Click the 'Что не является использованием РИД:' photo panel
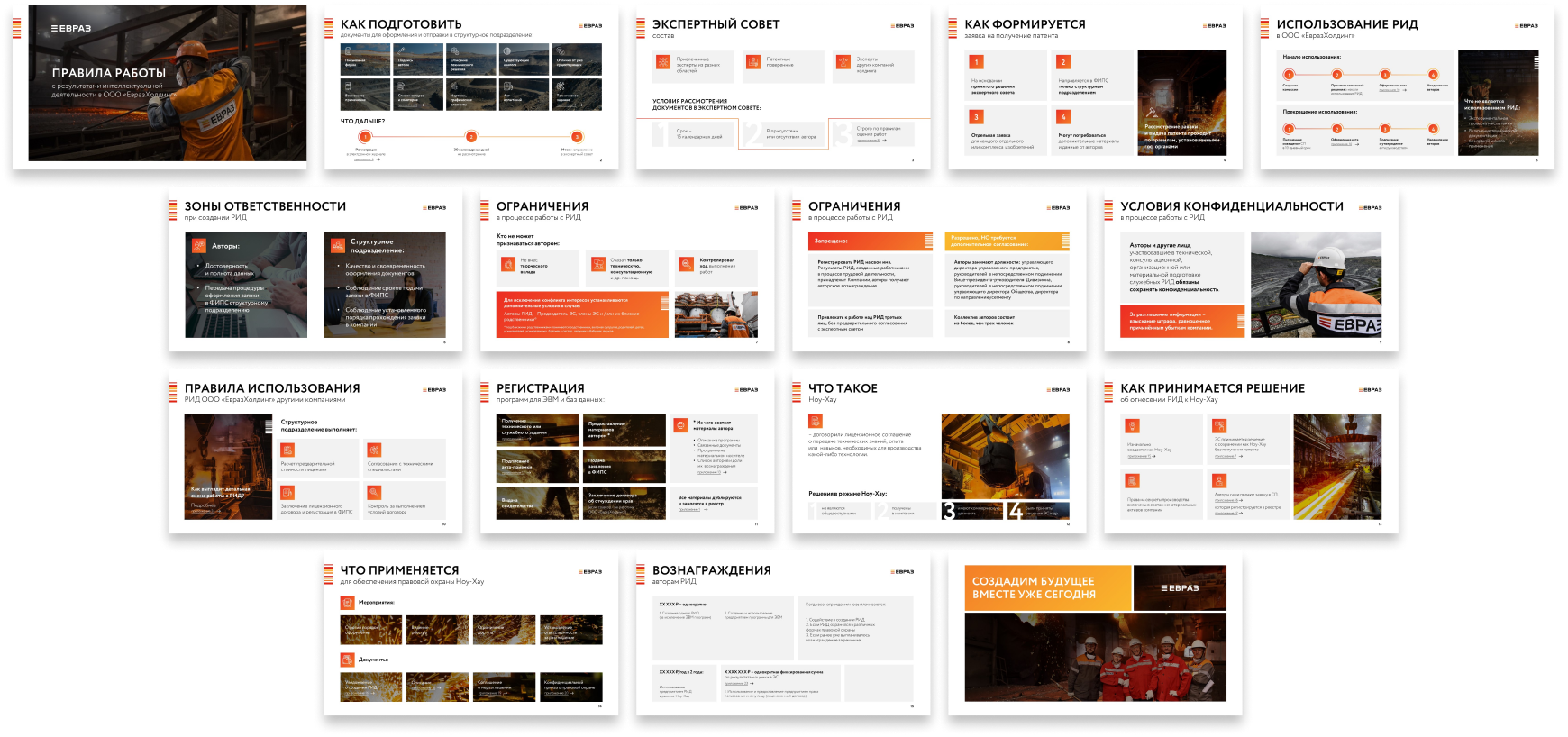This screenshot has width=1568, height=737. [1499, 103]
